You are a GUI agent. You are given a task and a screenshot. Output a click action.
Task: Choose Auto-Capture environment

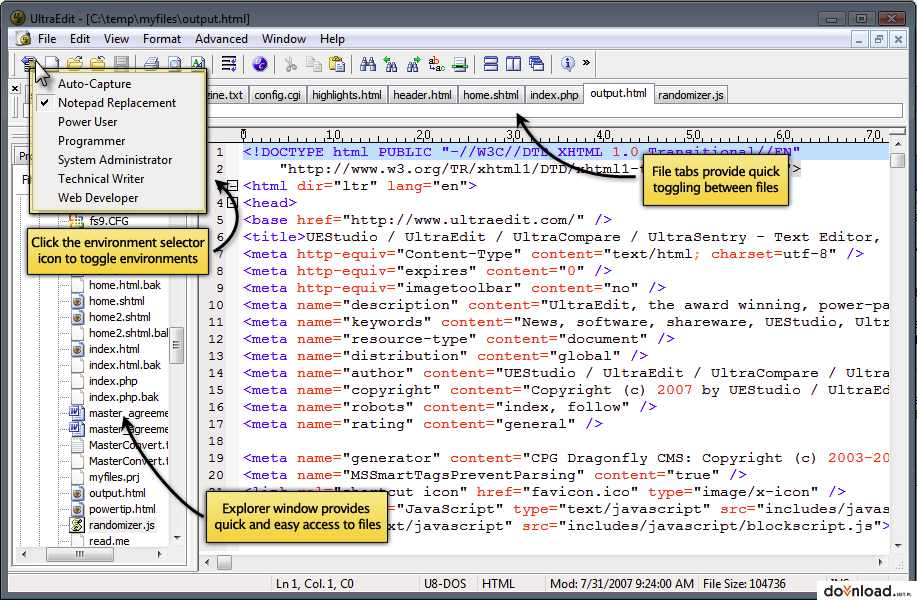(94, 84)
